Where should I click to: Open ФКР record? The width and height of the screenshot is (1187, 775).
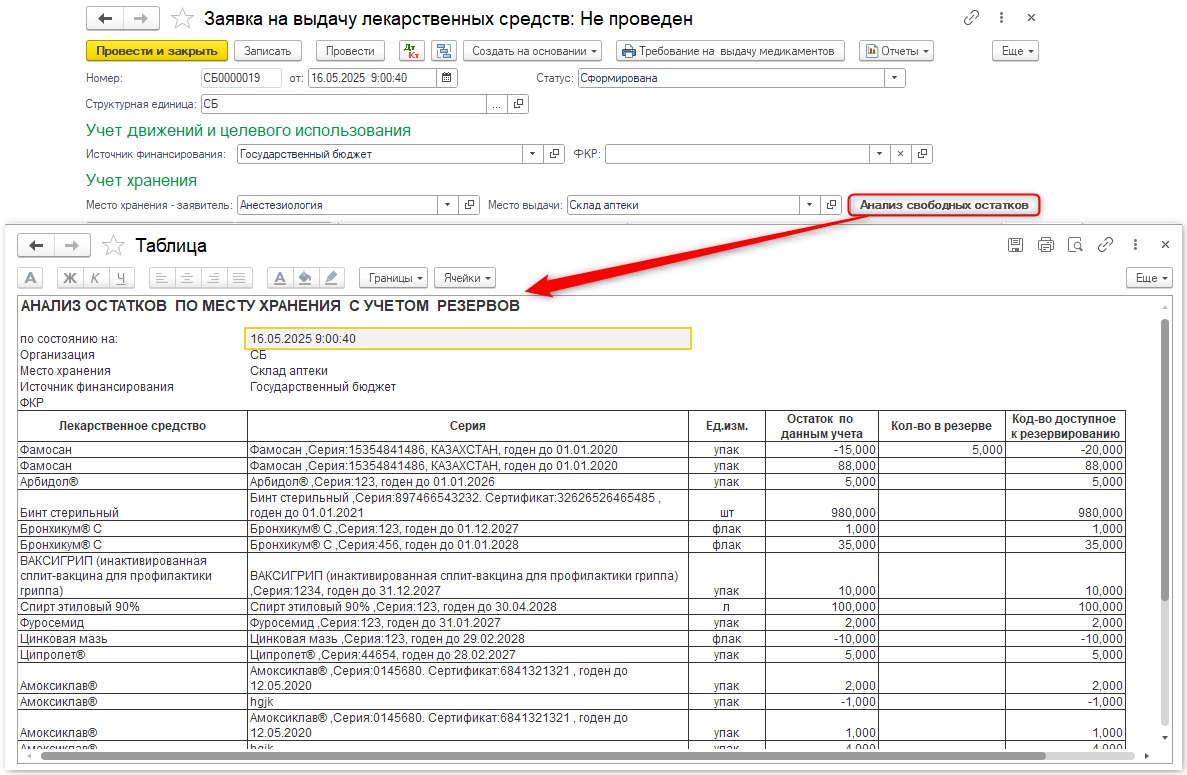coord(922,154)
